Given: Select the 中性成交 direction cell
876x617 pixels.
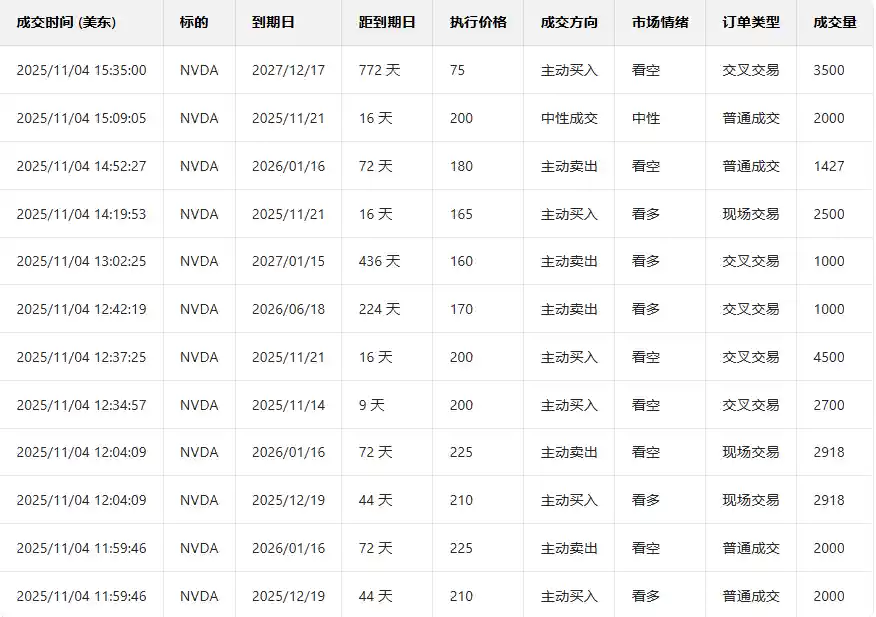Looking at the screenshot, I should click(x=569, y=118).
